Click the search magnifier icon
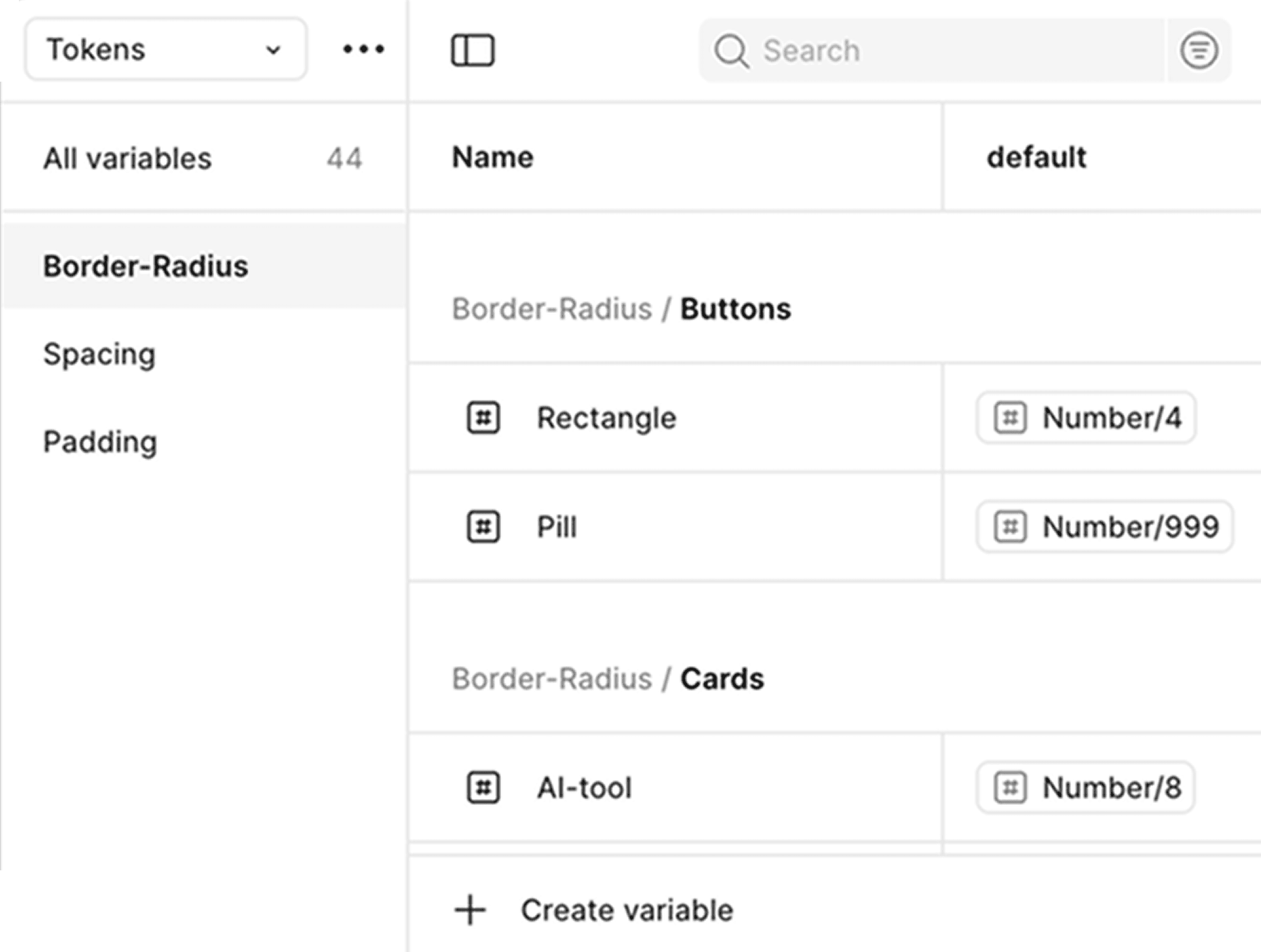This screenshot has height=952, width=1261. (x=731, y=51)
